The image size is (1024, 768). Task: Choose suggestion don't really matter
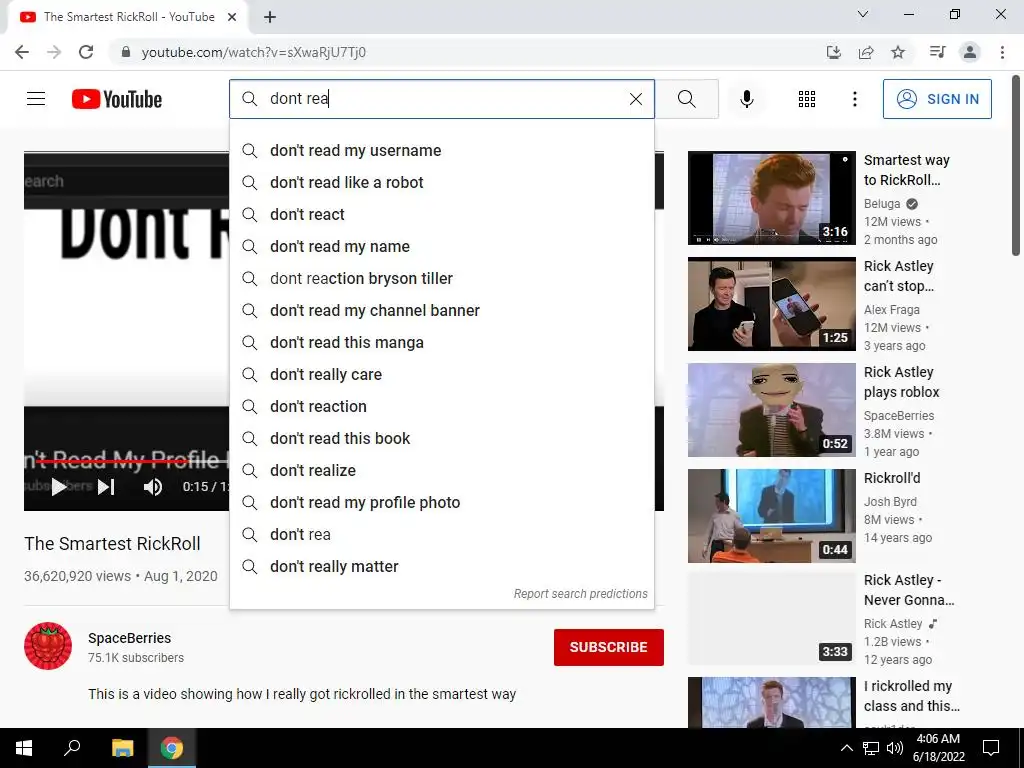click(x=441, y=566)
